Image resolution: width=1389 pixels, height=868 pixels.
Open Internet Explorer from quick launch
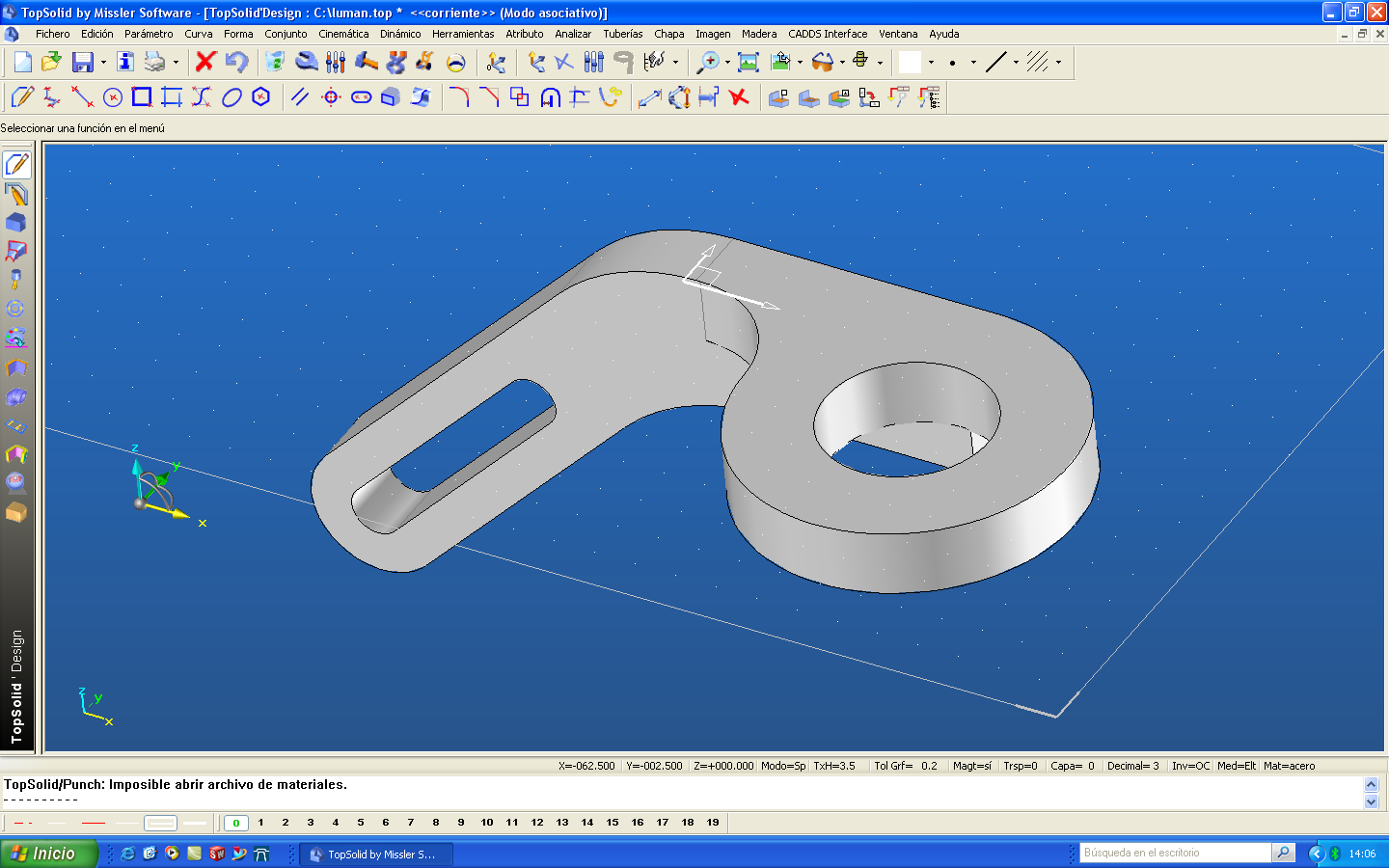127,854
